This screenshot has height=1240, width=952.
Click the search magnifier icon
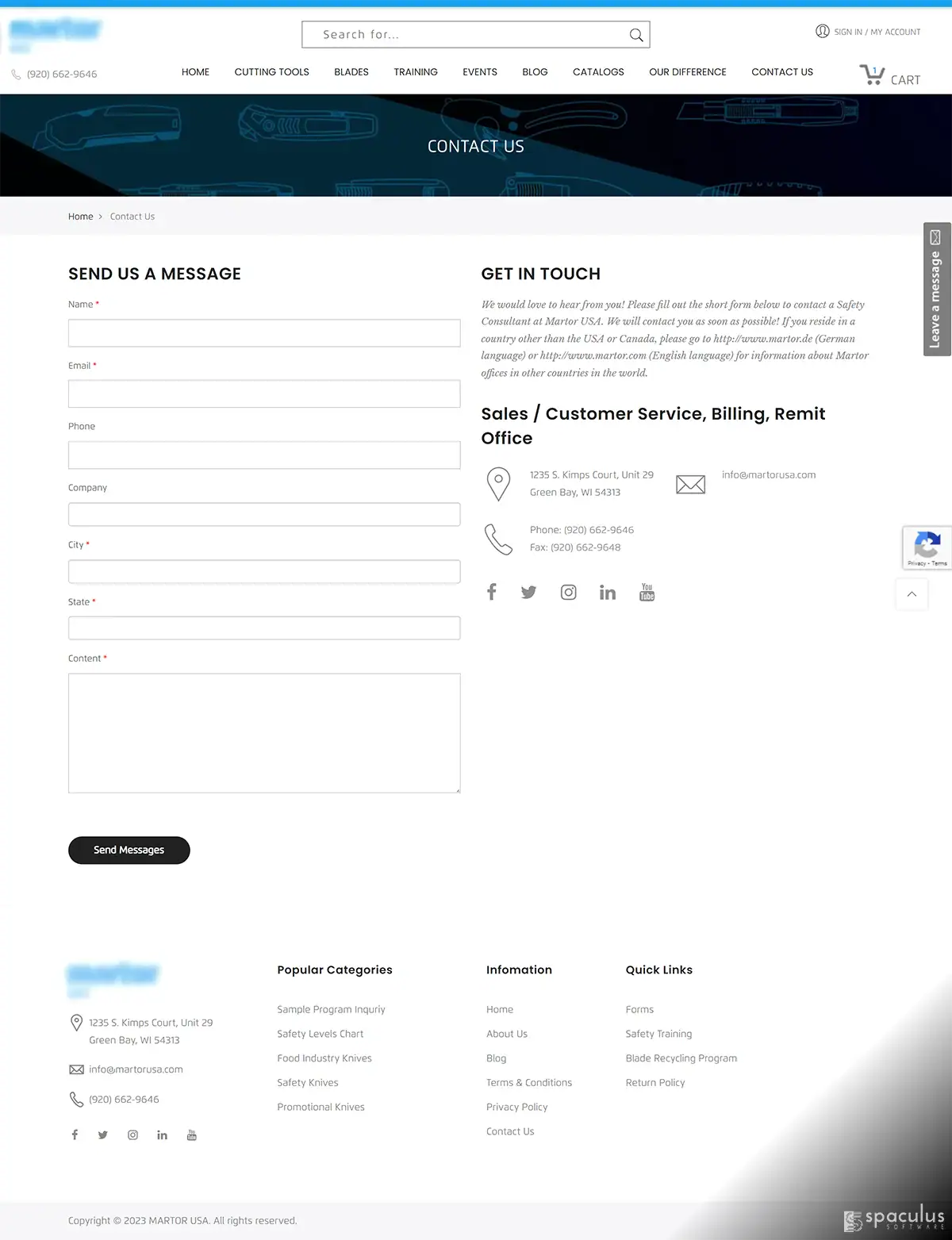tap(636, 35)
